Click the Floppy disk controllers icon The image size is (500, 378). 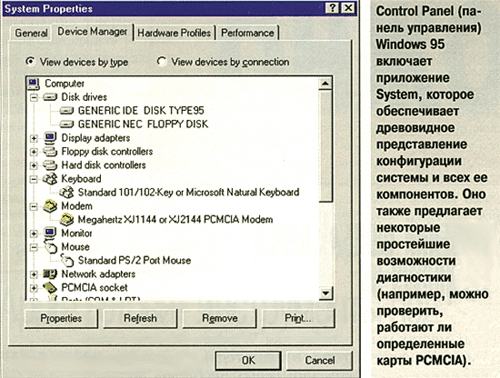click(50, 151)
